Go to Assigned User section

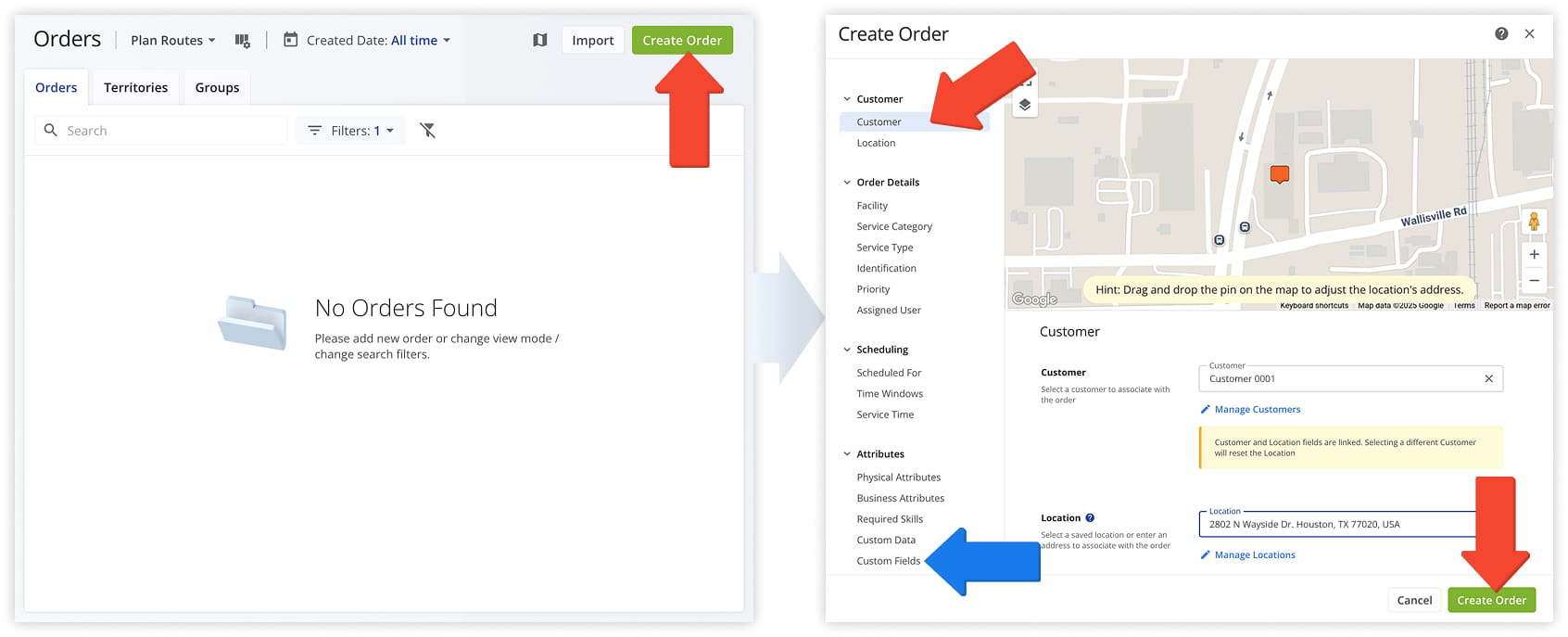[x=889, y=310]
